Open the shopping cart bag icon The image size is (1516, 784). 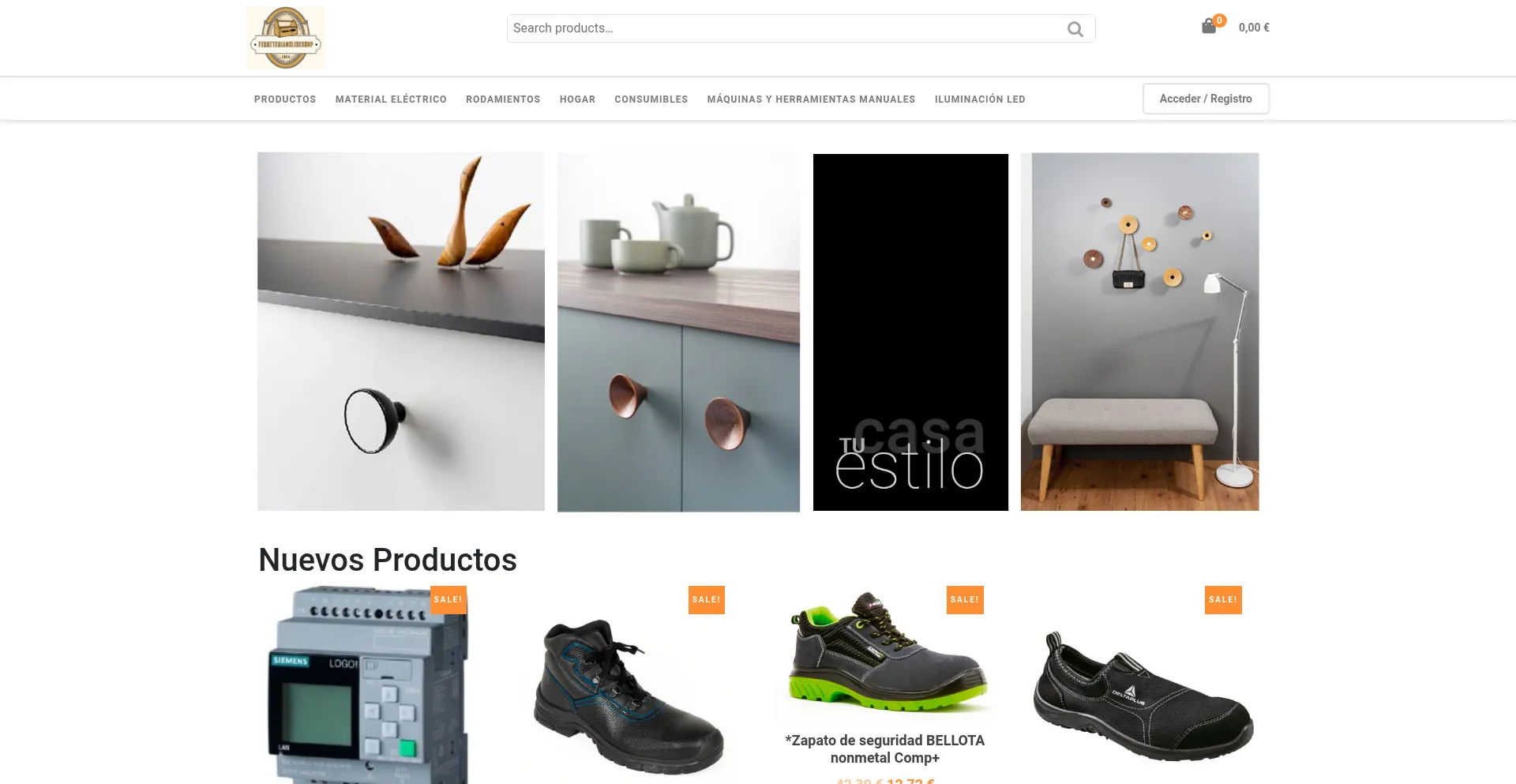click(1208, 27)
